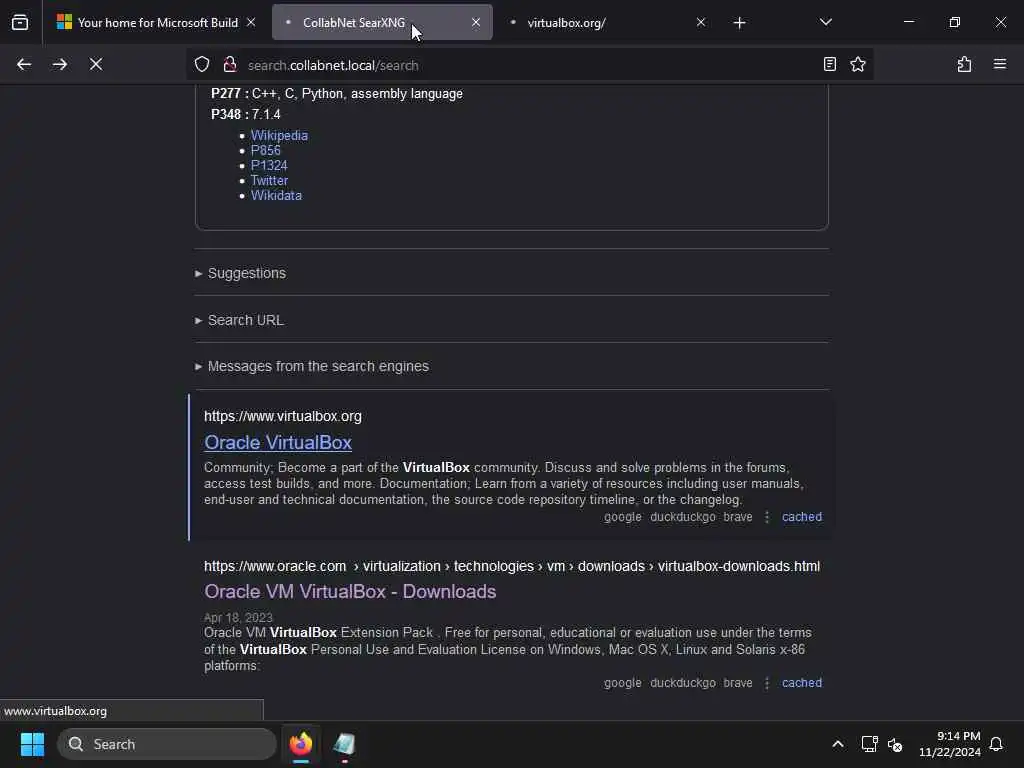Click the oracle.com downloads breadcrumb URL
This screenshot has width=1024, height=768.
pyautogui.click(x=512, y=566)
